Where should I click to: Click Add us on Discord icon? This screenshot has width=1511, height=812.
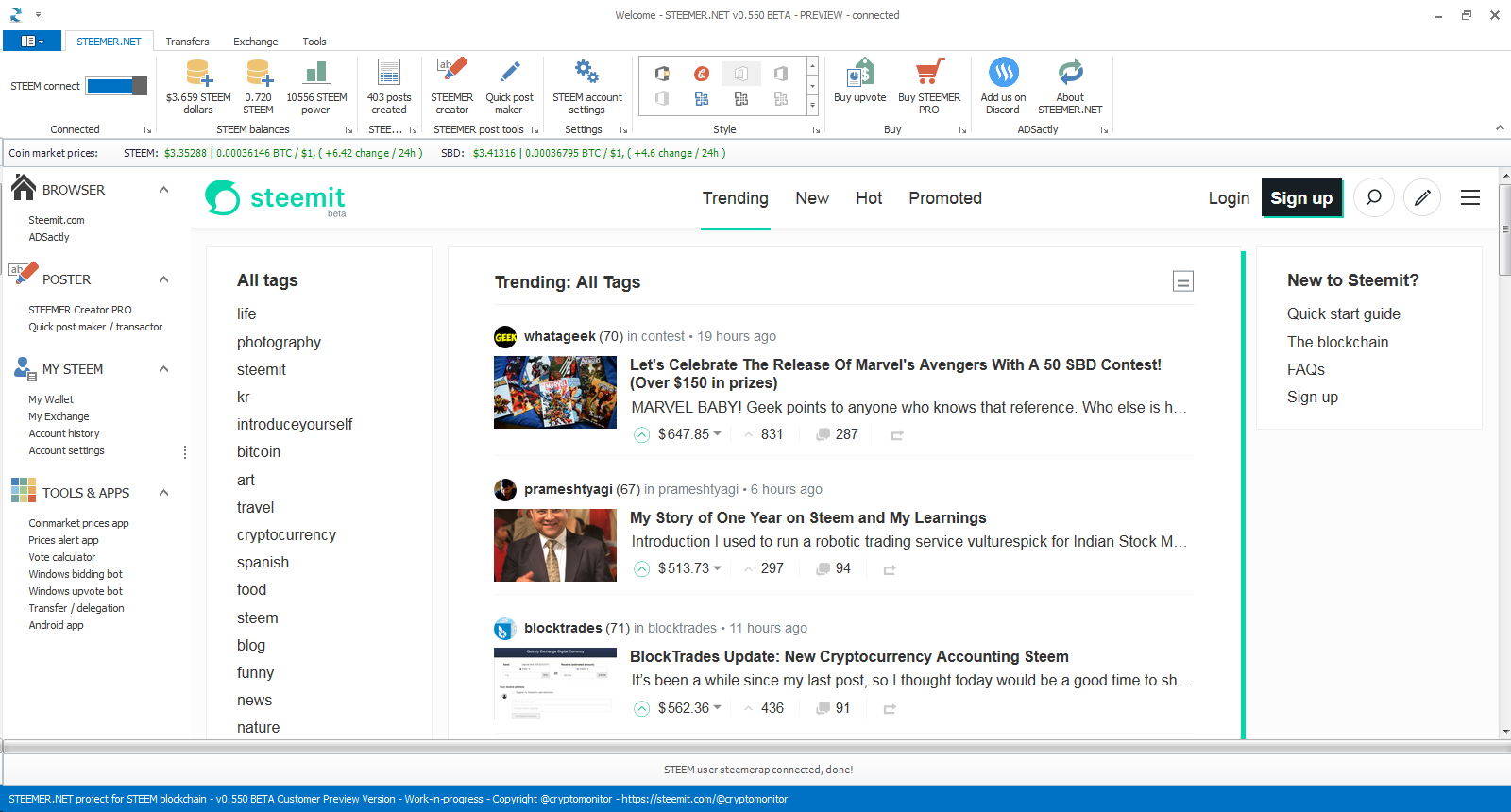tap(1003, 72)
